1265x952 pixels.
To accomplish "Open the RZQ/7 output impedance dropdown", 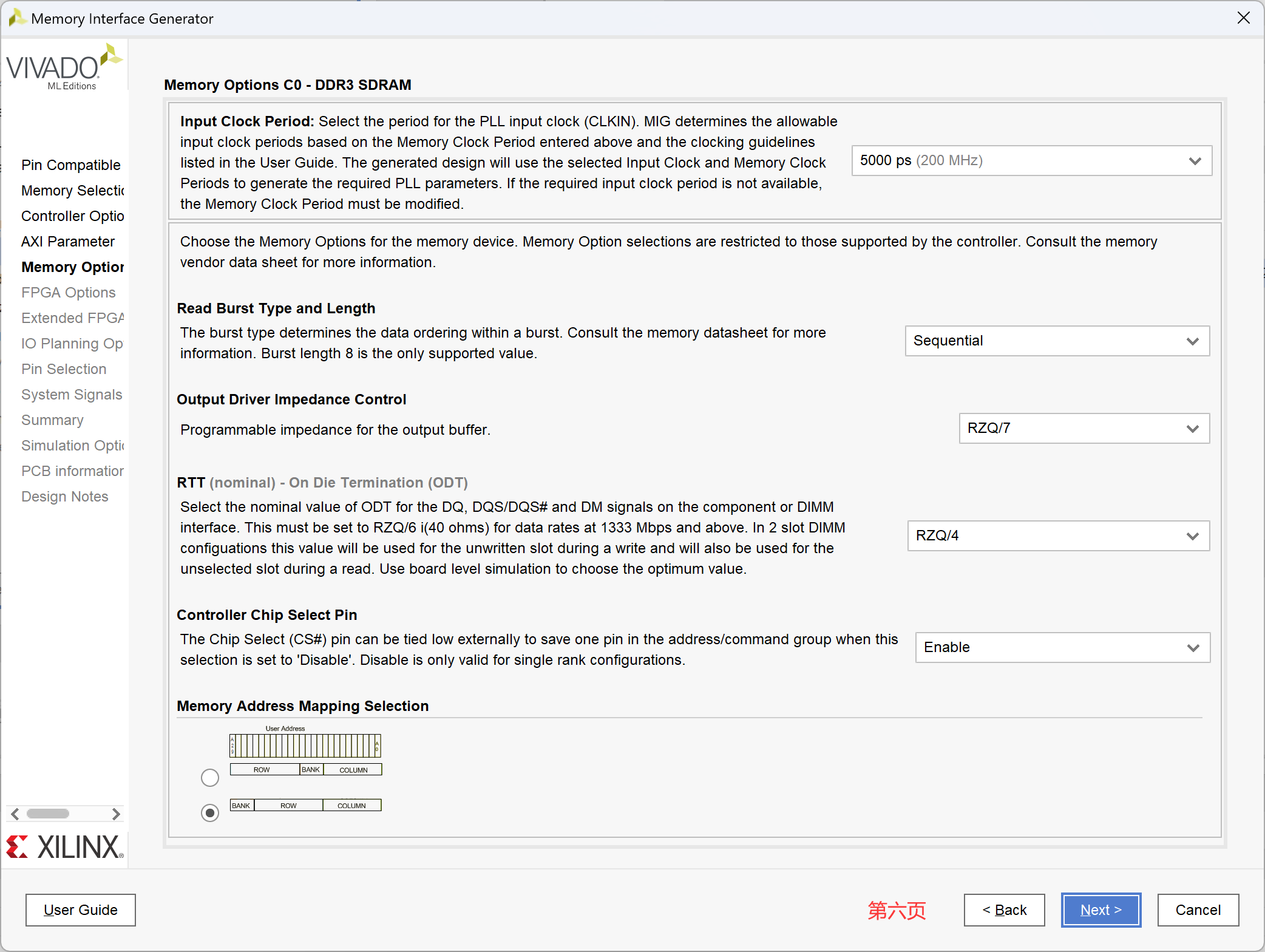I will tap(1084, 429).
